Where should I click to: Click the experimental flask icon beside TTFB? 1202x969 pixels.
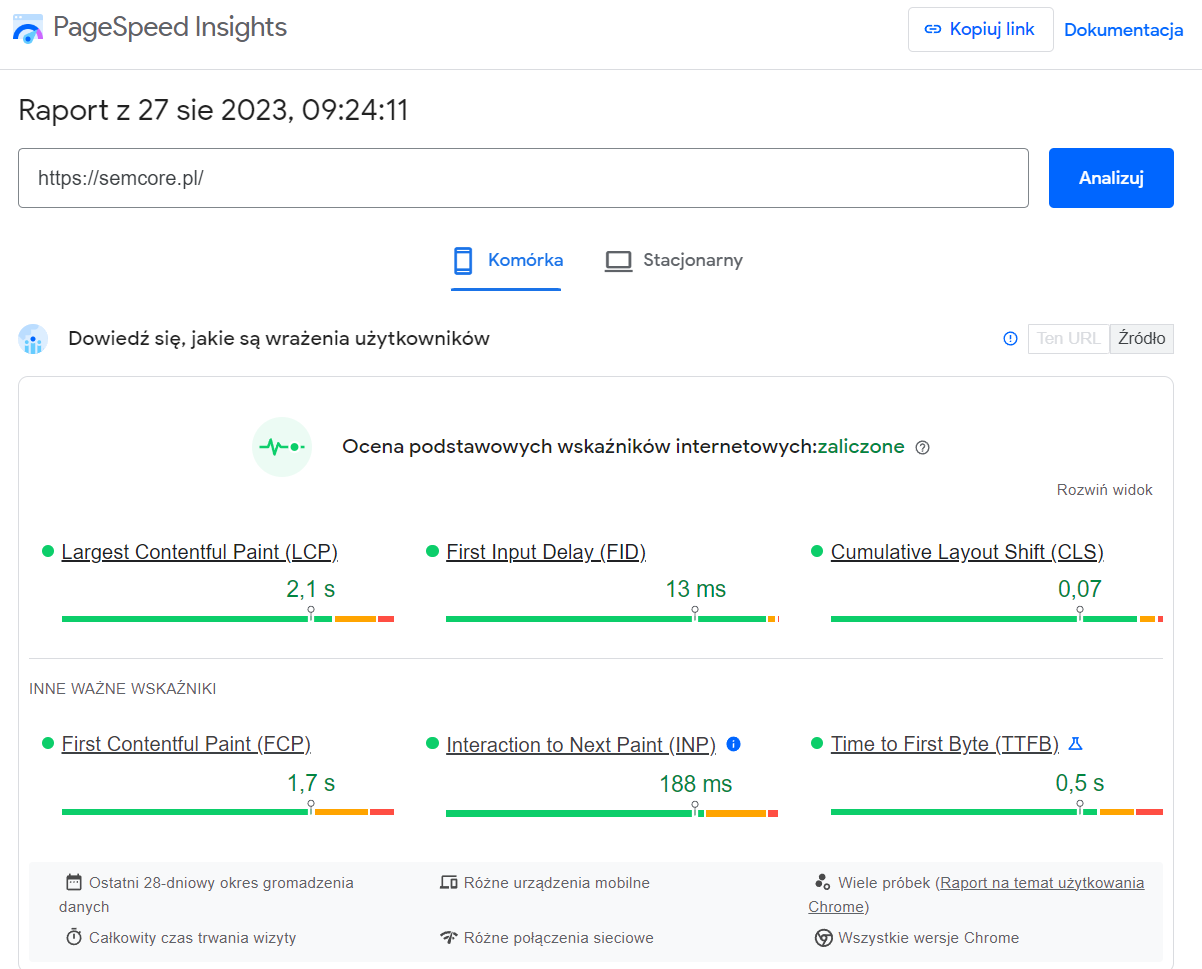(1076, 744)
